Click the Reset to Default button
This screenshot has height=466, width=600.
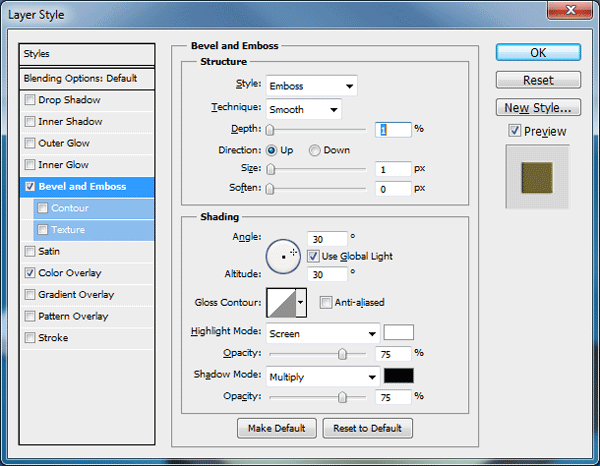click(x=368, y=428)
